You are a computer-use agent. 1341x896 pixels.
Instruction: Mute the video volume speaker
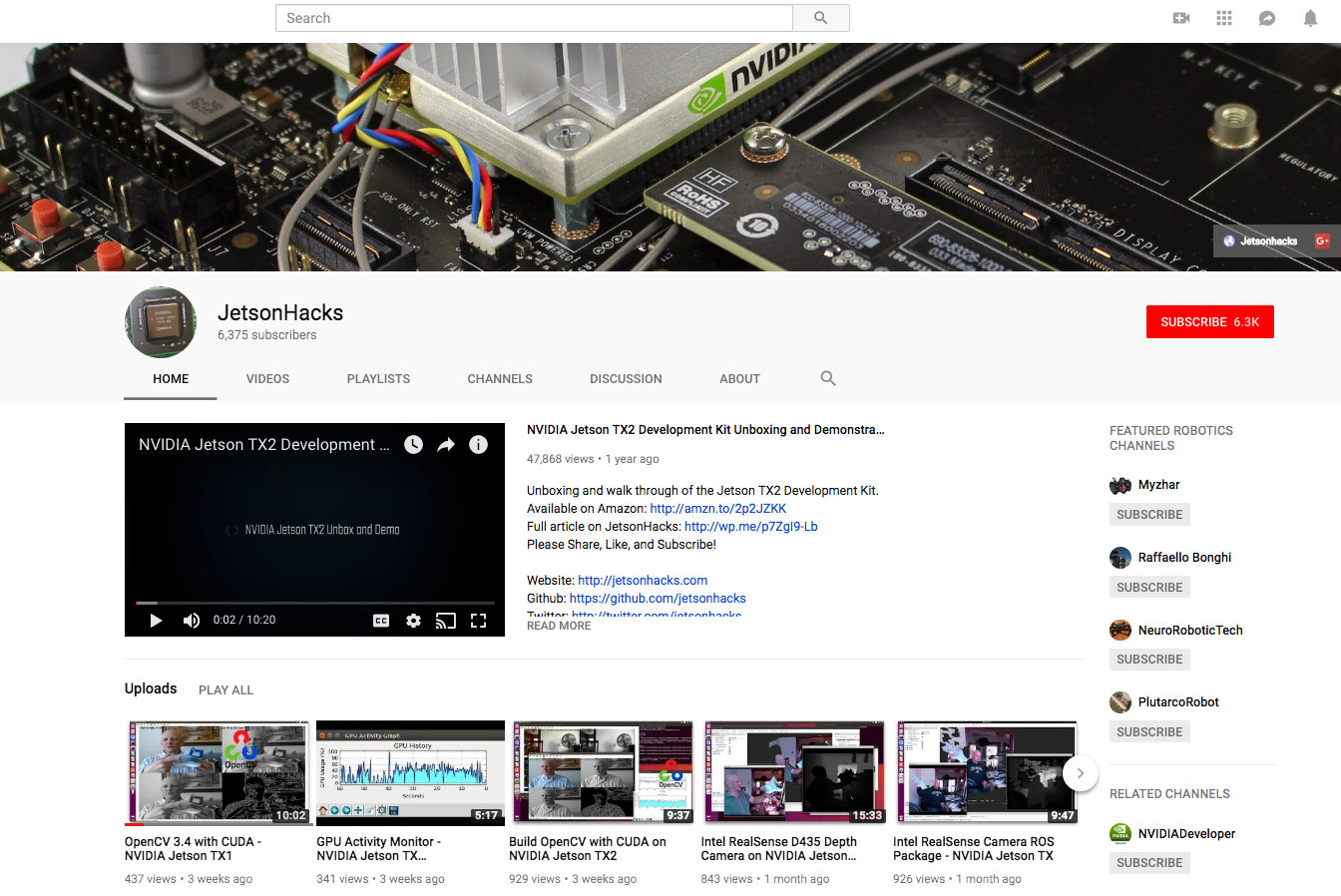[x=191, y=621]
